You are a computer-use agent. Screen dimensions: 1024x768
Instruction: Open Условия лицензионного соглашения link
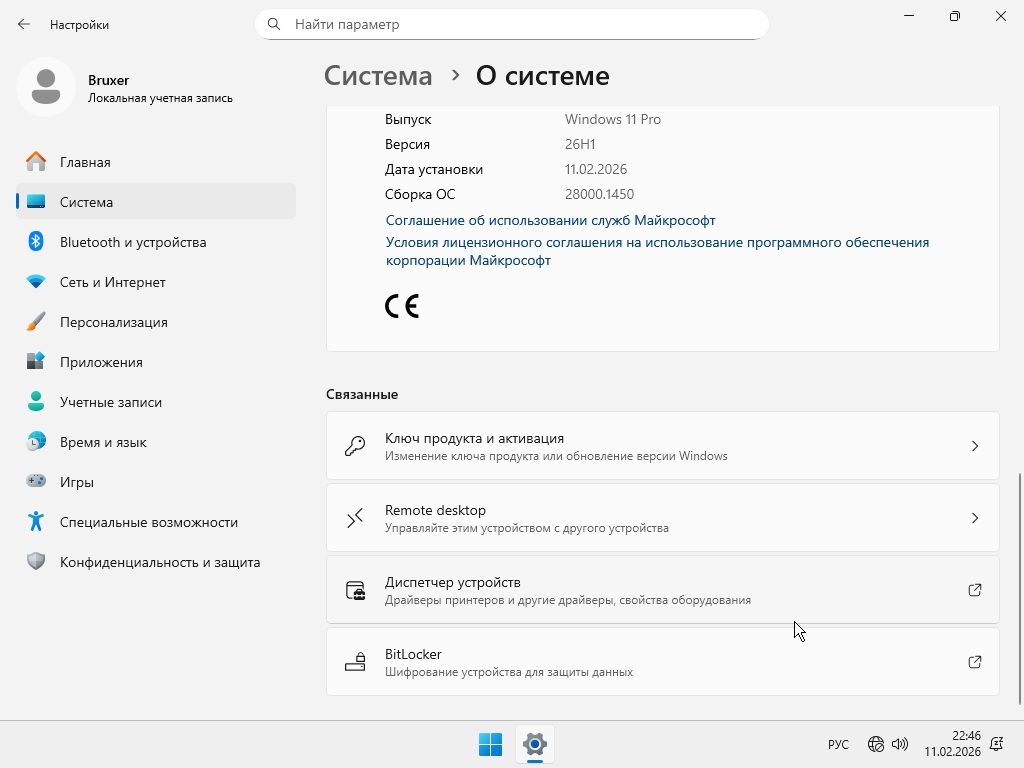[x=657, y=251]
